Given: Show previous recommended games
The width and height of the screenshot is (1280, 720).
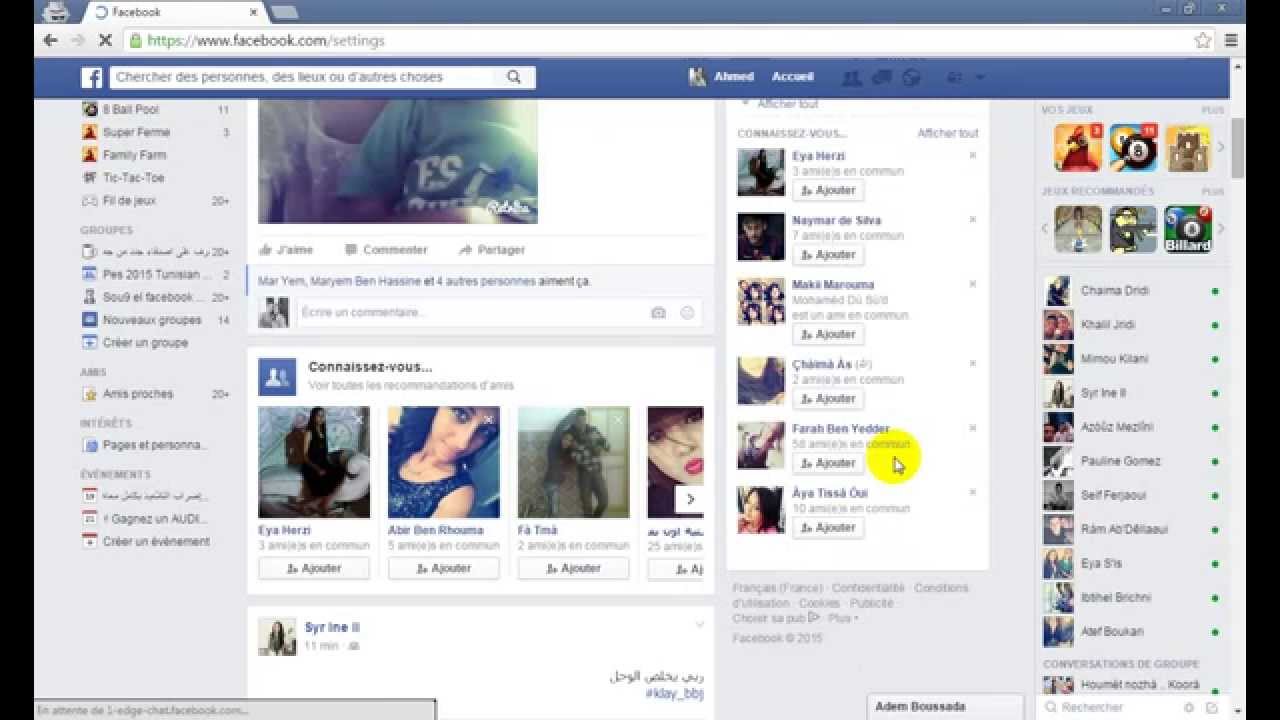Looking at the screenshot, I should pos(1045,229).
